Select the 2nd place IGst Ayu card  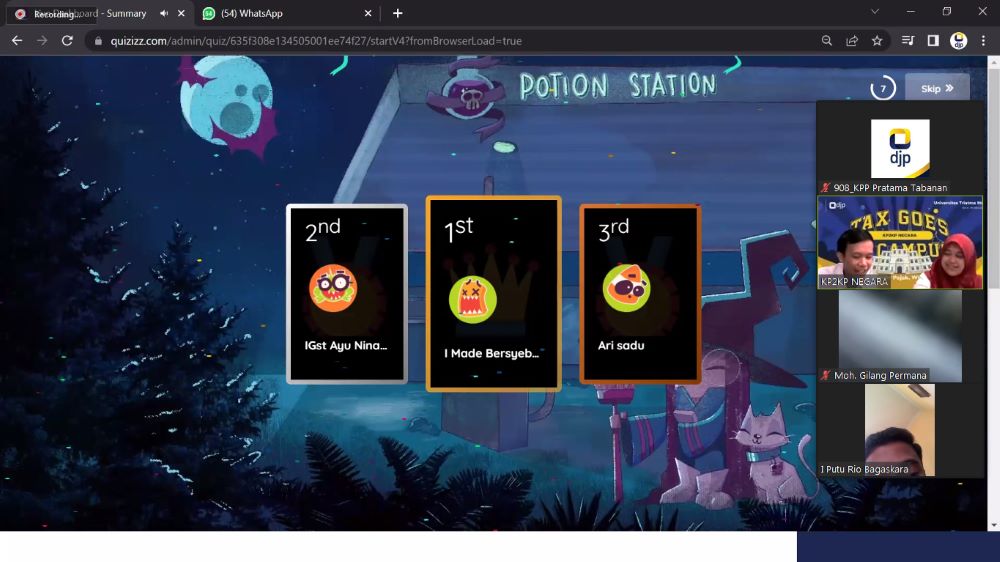[x=346, y=293]
